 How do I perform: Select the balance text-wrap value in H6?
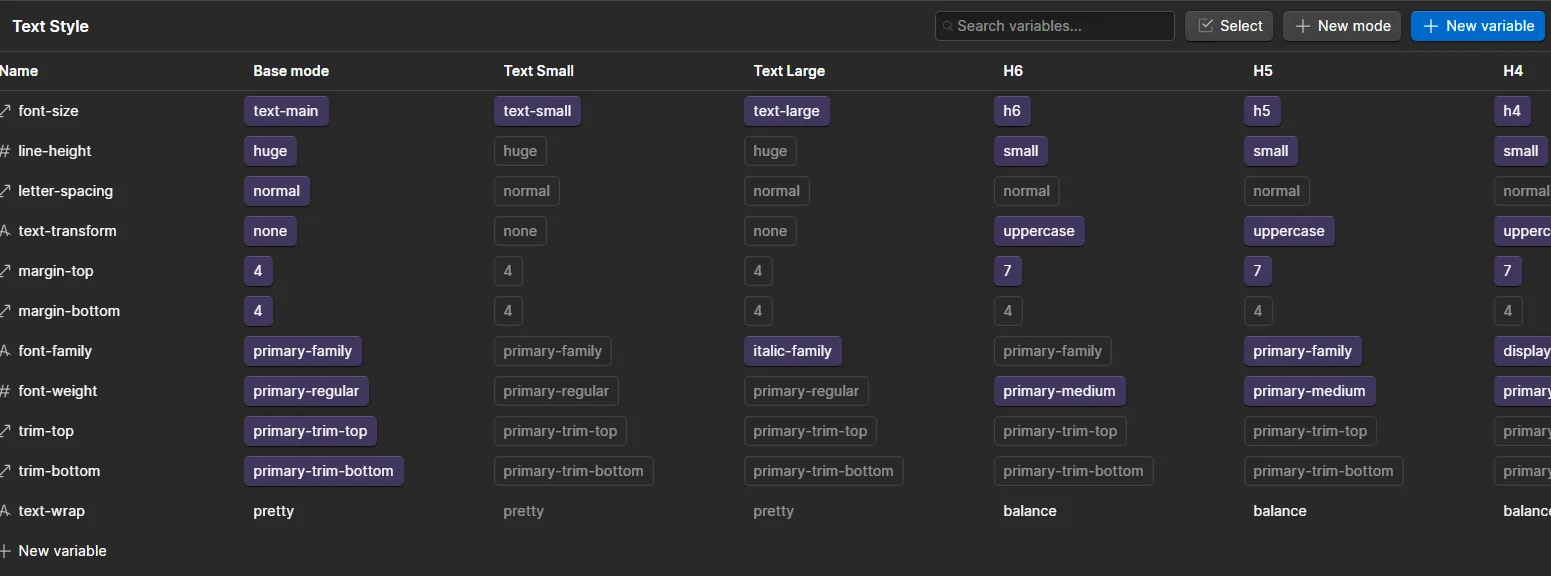(x=1030, y=511)
